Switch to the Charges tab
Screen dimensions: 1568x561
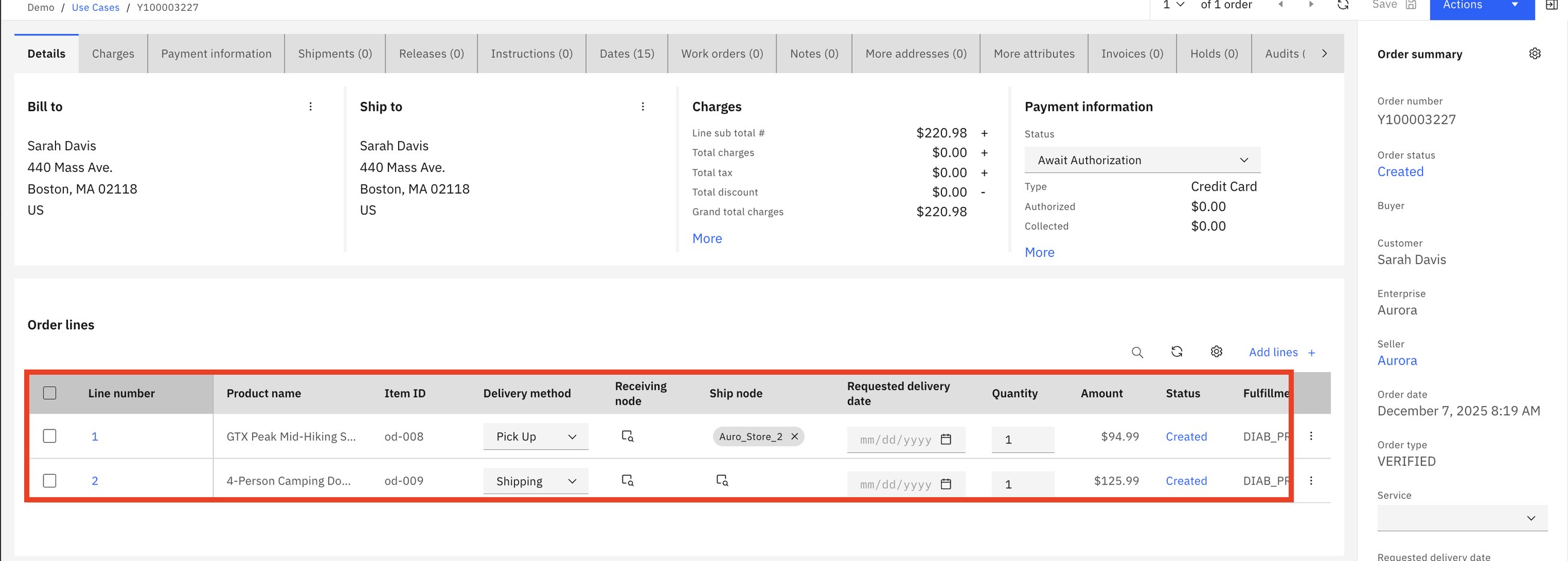click(x=113, y=54)
